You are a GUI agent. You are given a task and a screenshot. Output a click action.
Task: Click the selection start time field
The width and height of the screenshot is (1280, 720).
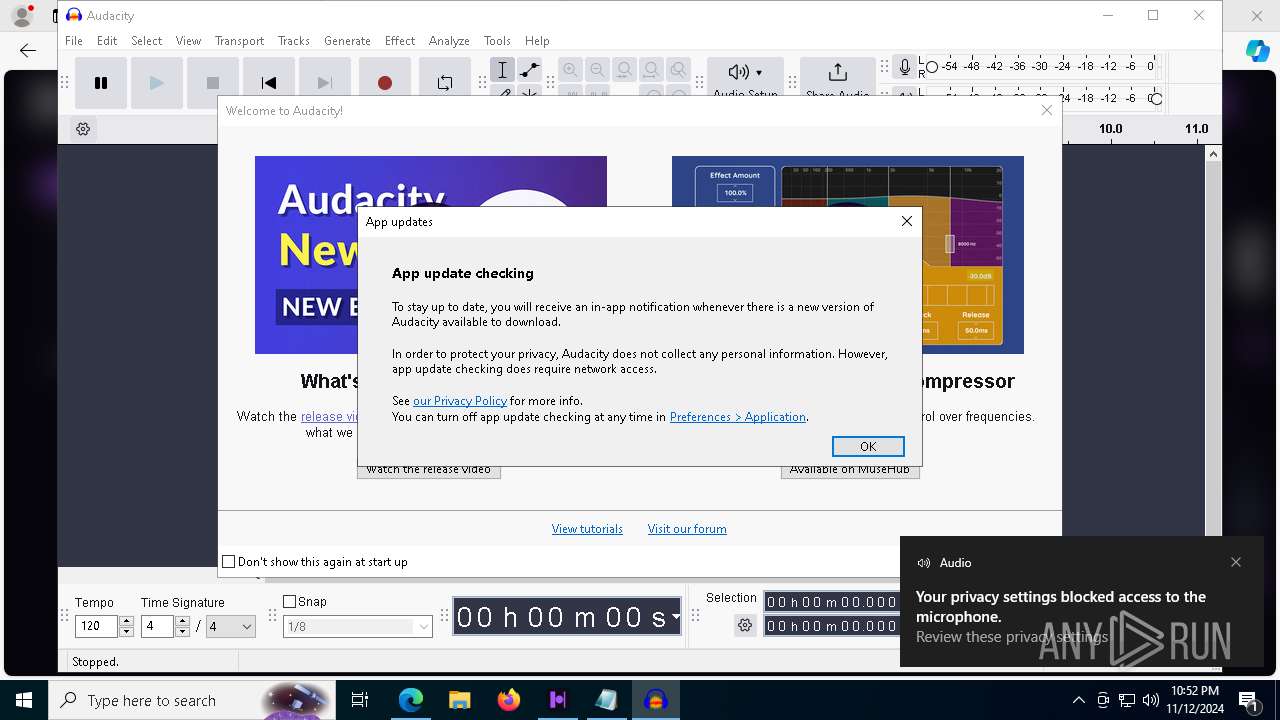[832, 602]
